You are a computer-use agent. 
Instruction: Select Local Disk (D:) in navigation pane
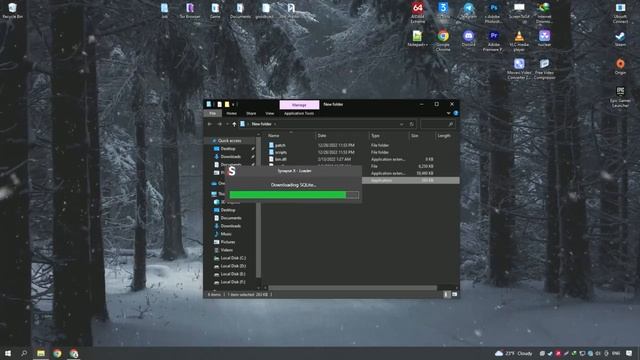(233, 266)
